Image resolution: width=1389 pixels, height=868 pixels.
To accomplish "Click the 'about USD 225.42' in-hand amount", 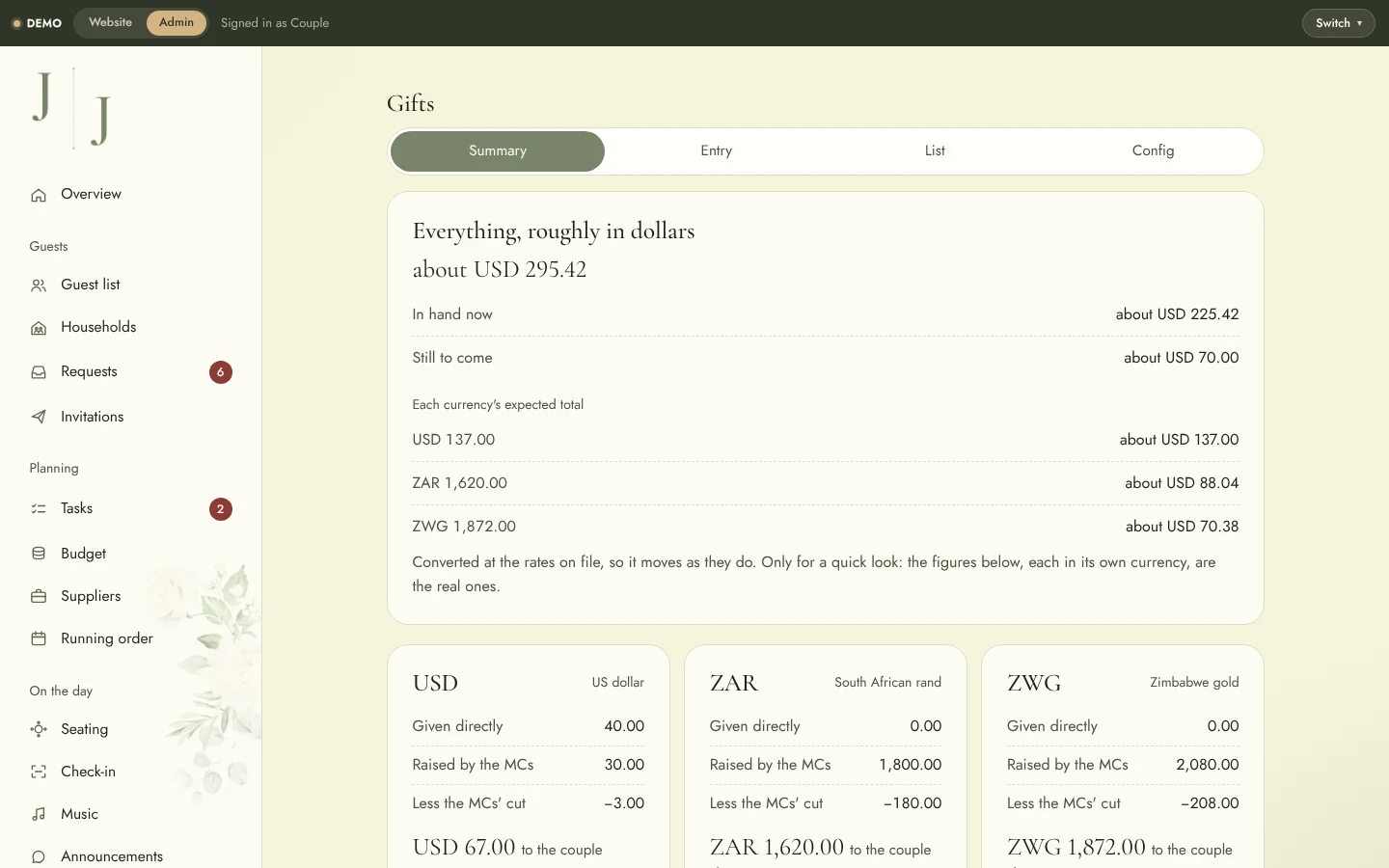I will [1177, 314].
